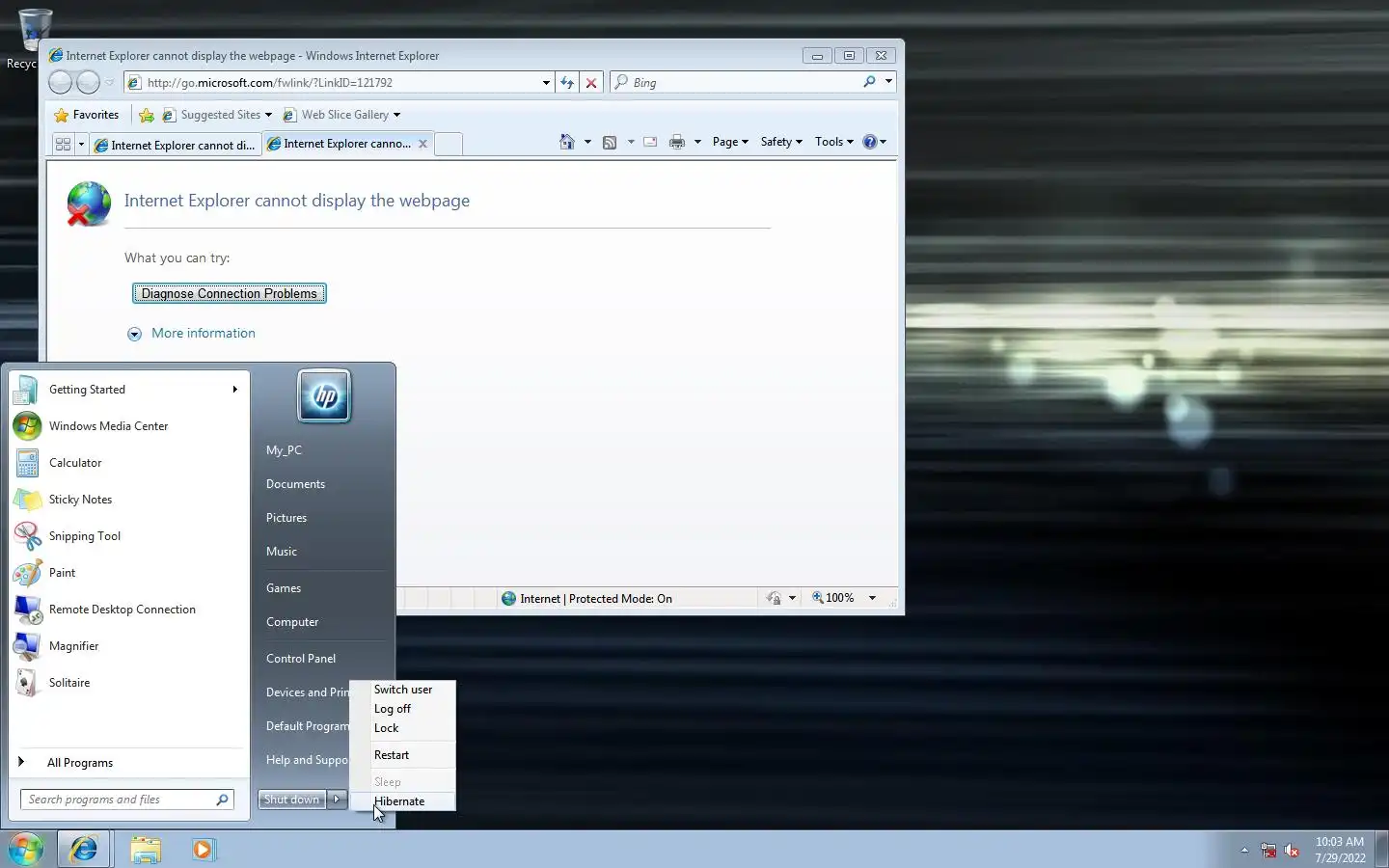1389x868 pixels.
Task: Select Switch user from power menu
Action: 403,690
